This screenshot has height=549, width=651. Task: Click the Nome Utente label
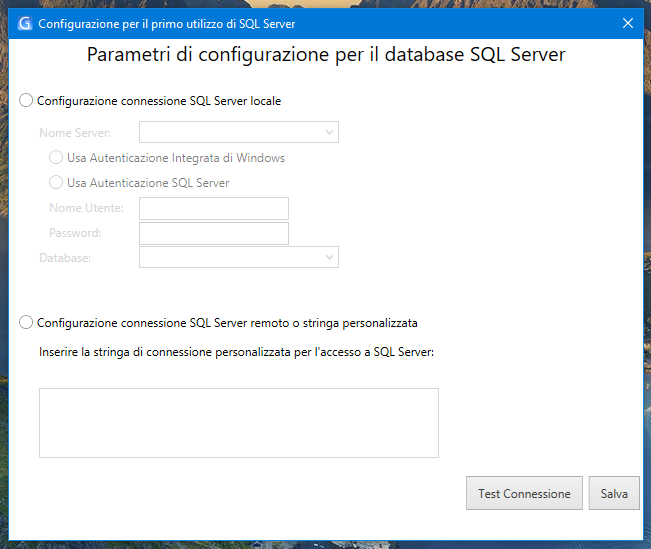[86, 208]
